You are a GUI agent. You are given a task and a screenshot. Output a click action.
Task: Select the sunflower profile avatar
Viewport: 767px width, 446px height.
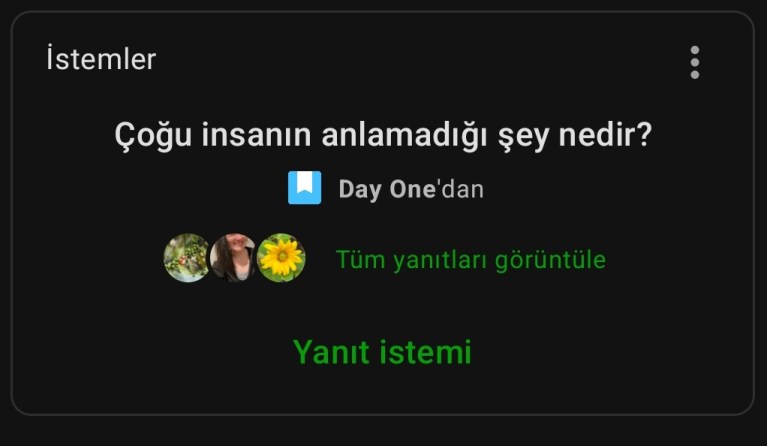click(281, 258)
